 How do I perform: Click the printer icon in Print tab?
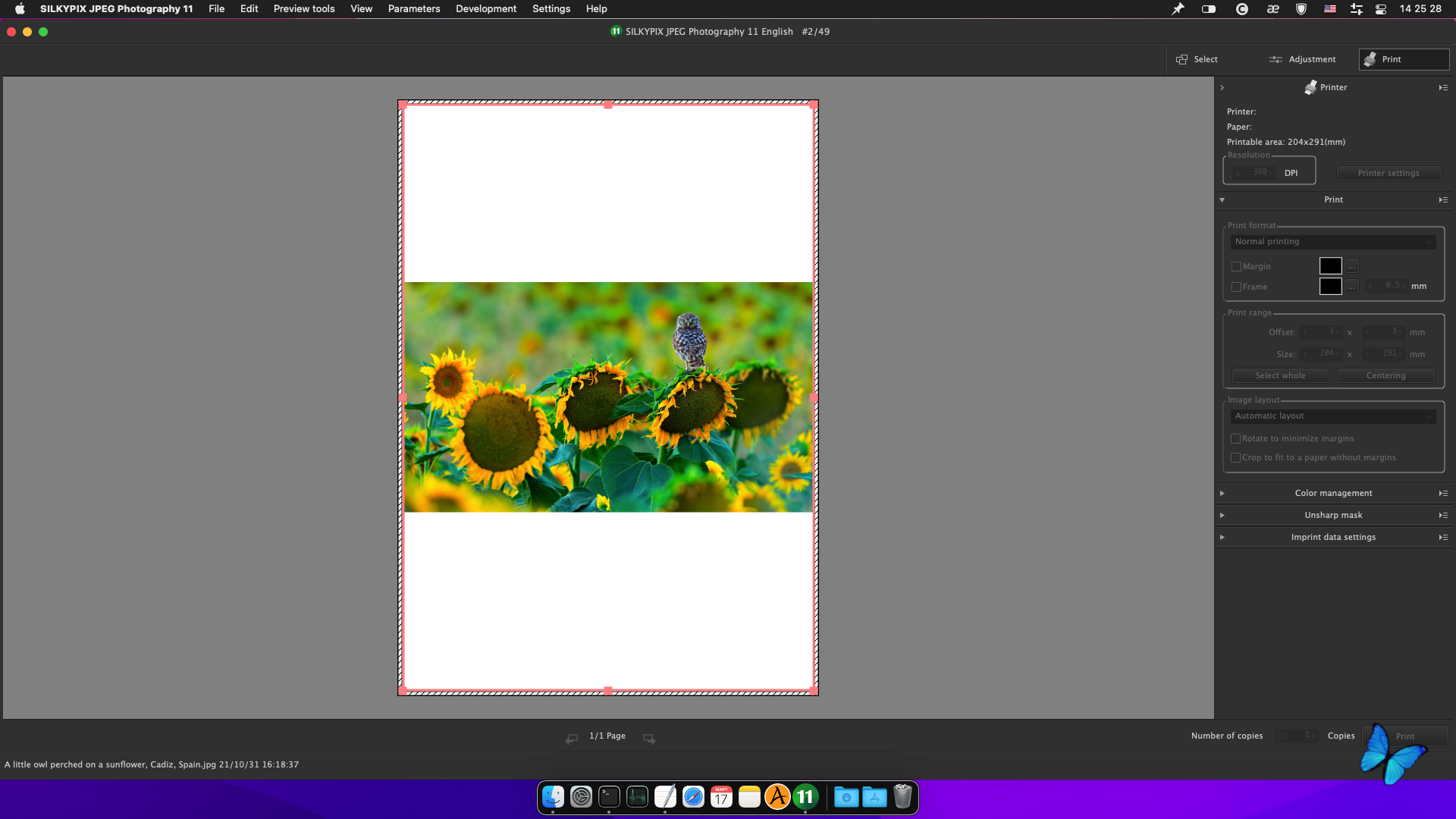[1370, 59]
